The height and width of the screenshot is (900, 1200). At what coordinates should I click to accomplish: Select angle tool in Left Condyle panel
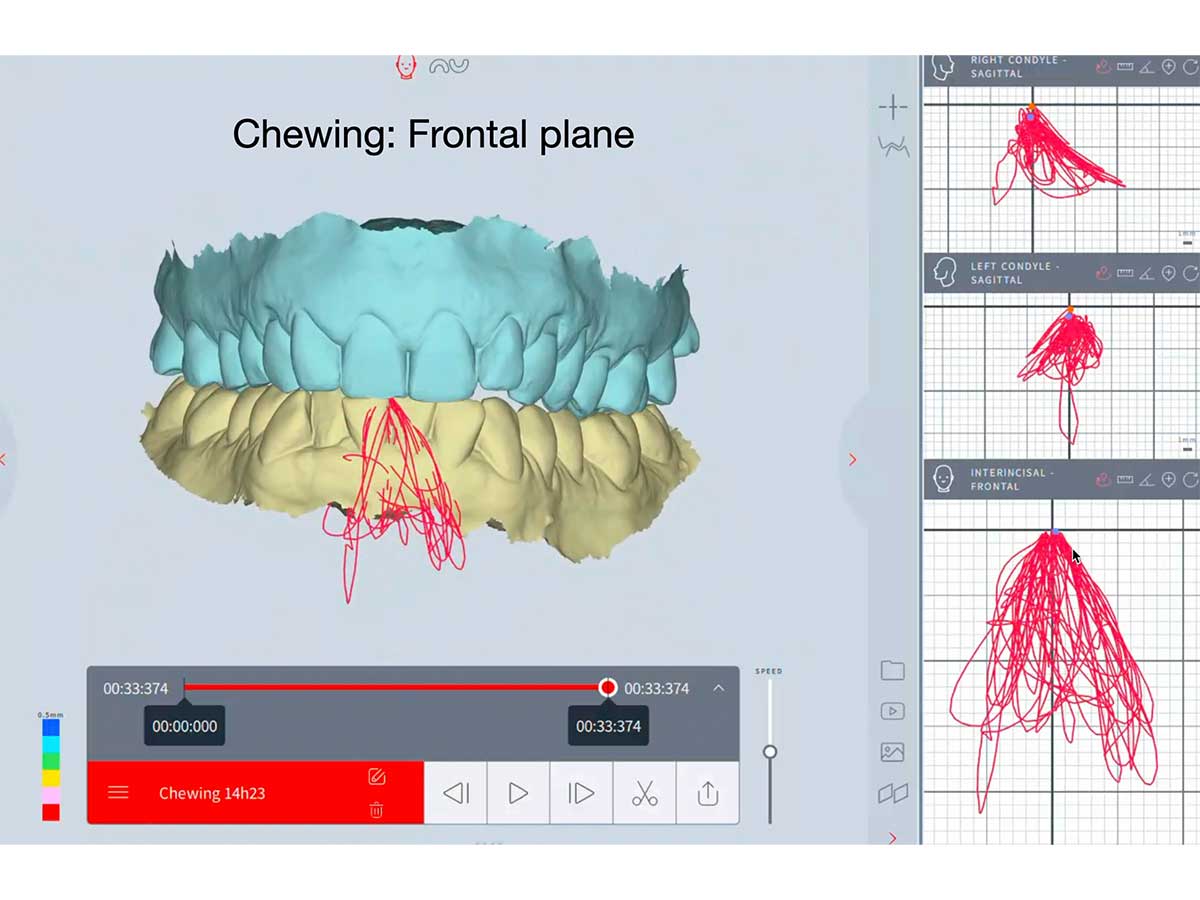[1147, 273]
